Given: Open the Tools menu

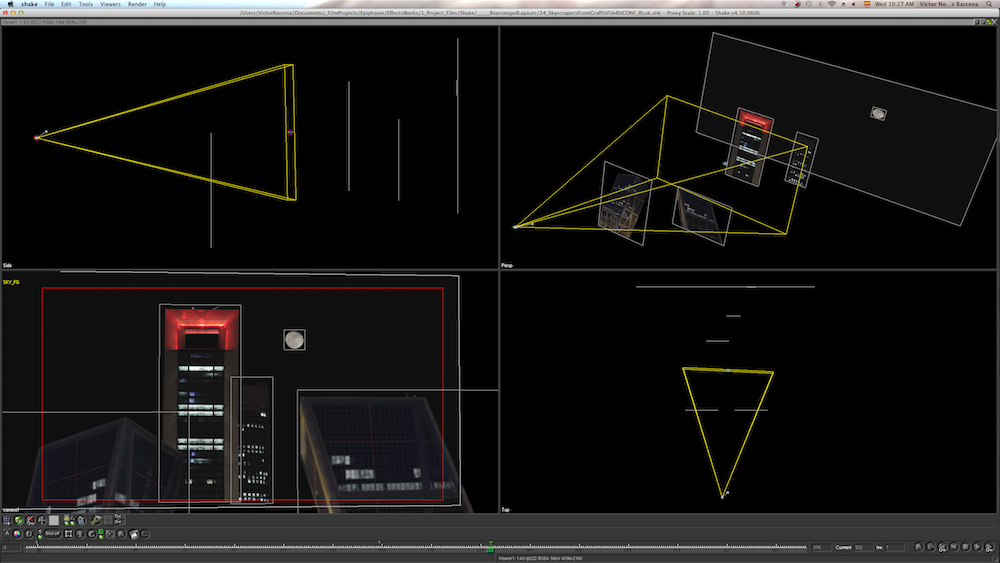Looking at the screenshot, I should coord(86,5).
